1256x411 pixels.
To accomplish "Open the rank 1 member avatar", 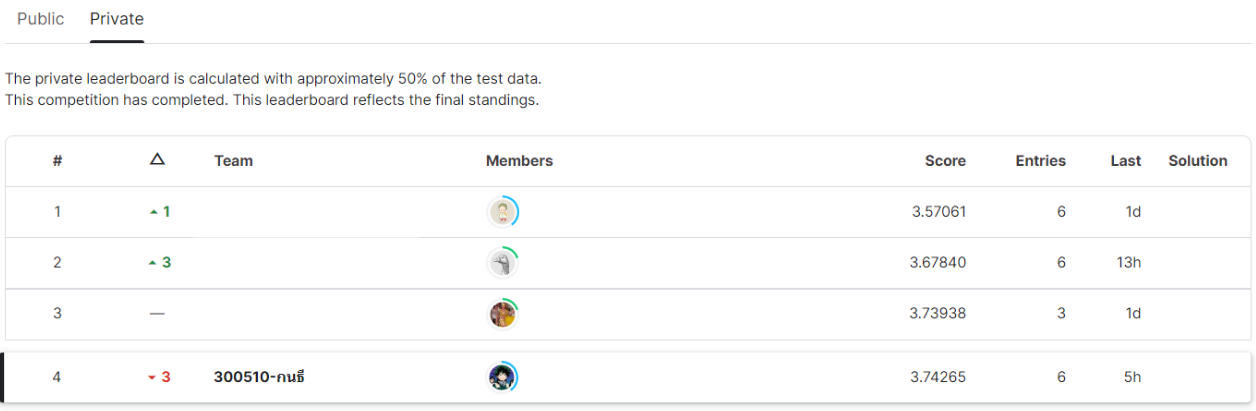I will click(x=503, y=212).
